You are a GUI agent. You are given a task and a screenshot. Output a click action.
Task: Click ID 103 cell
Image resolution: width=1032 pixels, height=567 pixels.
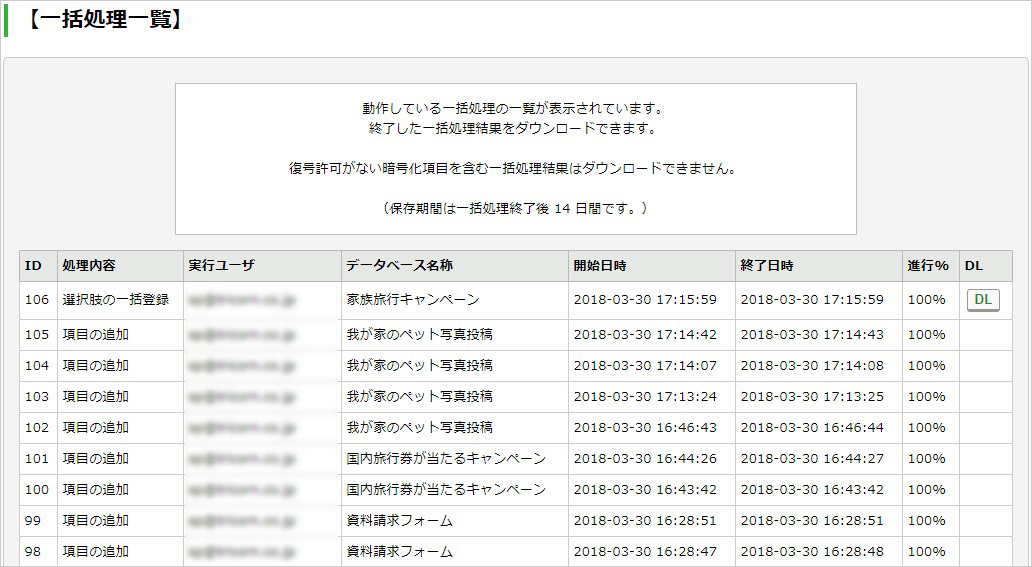pos(37,396)
